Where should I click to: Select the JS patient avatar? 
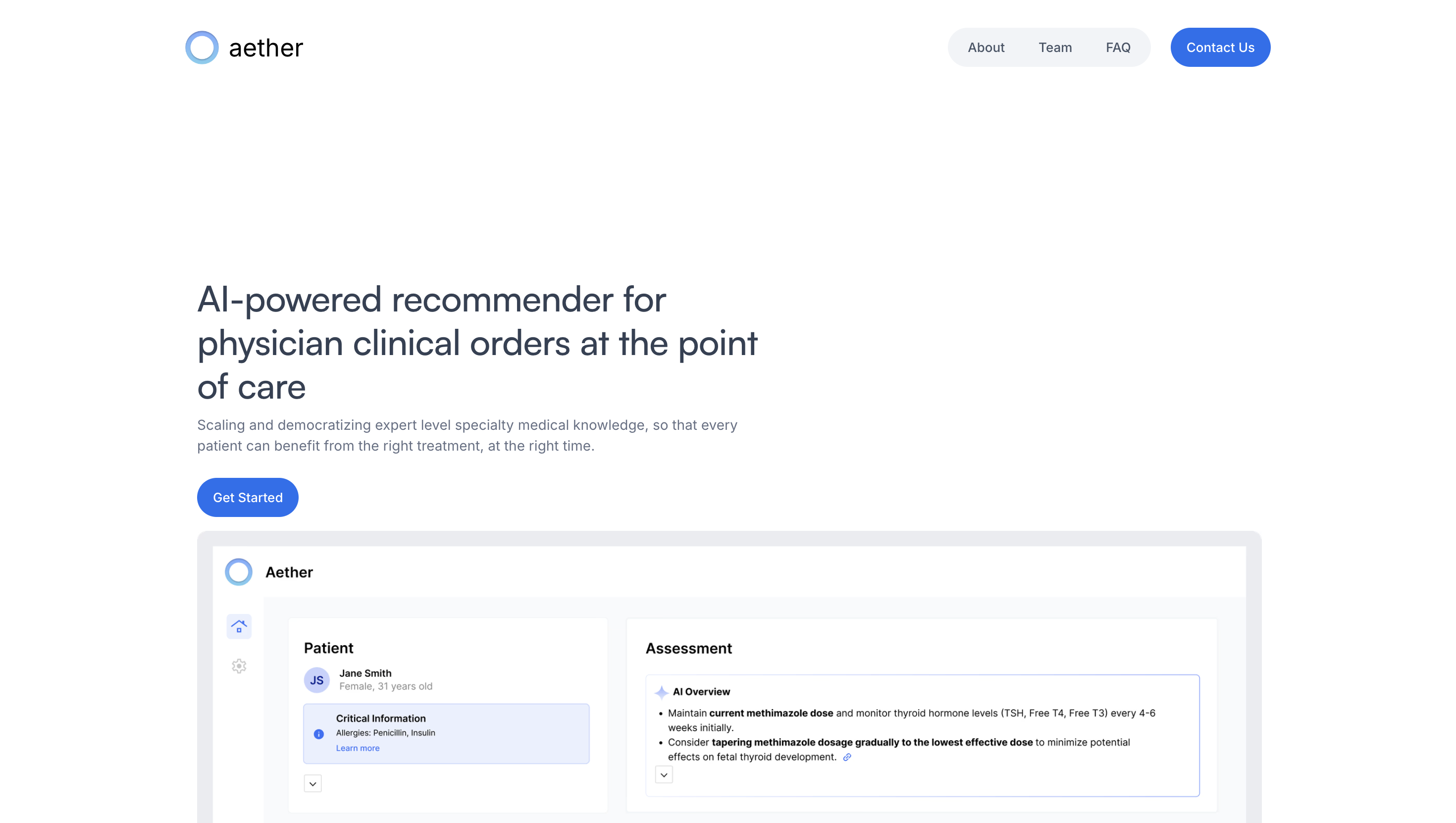coord(316,680)
